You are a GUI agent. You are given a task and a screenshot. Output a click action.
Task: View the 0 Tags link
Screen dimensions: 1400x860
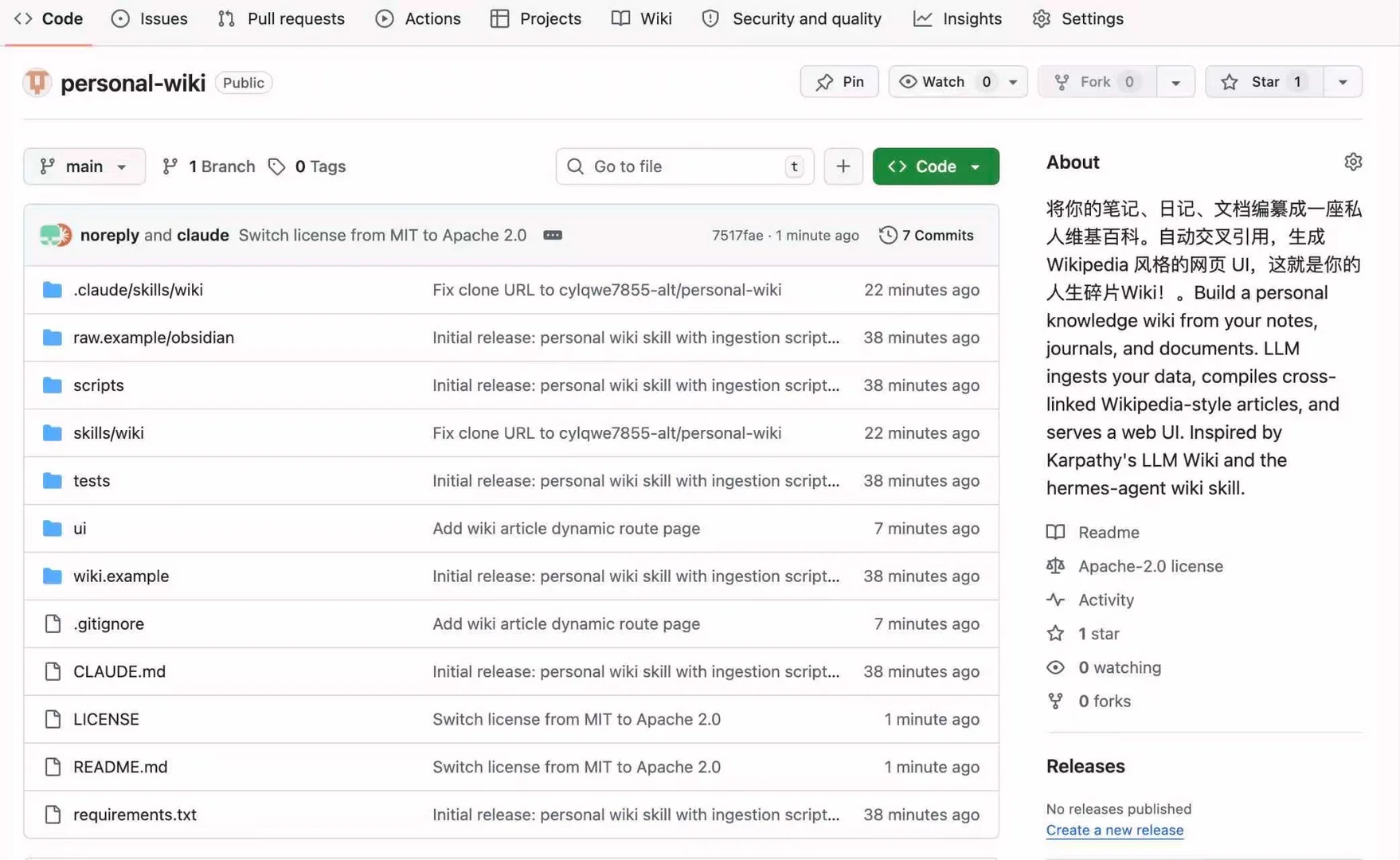click(307, 166)
